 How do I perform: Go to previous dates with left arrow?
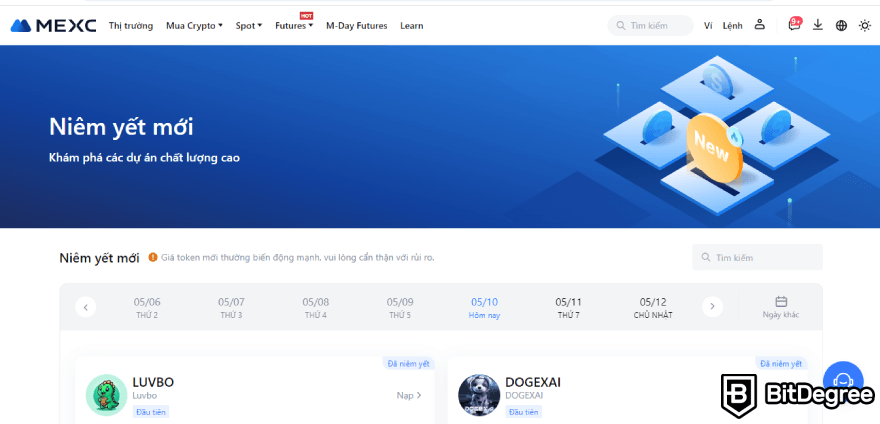pos(86,307)
